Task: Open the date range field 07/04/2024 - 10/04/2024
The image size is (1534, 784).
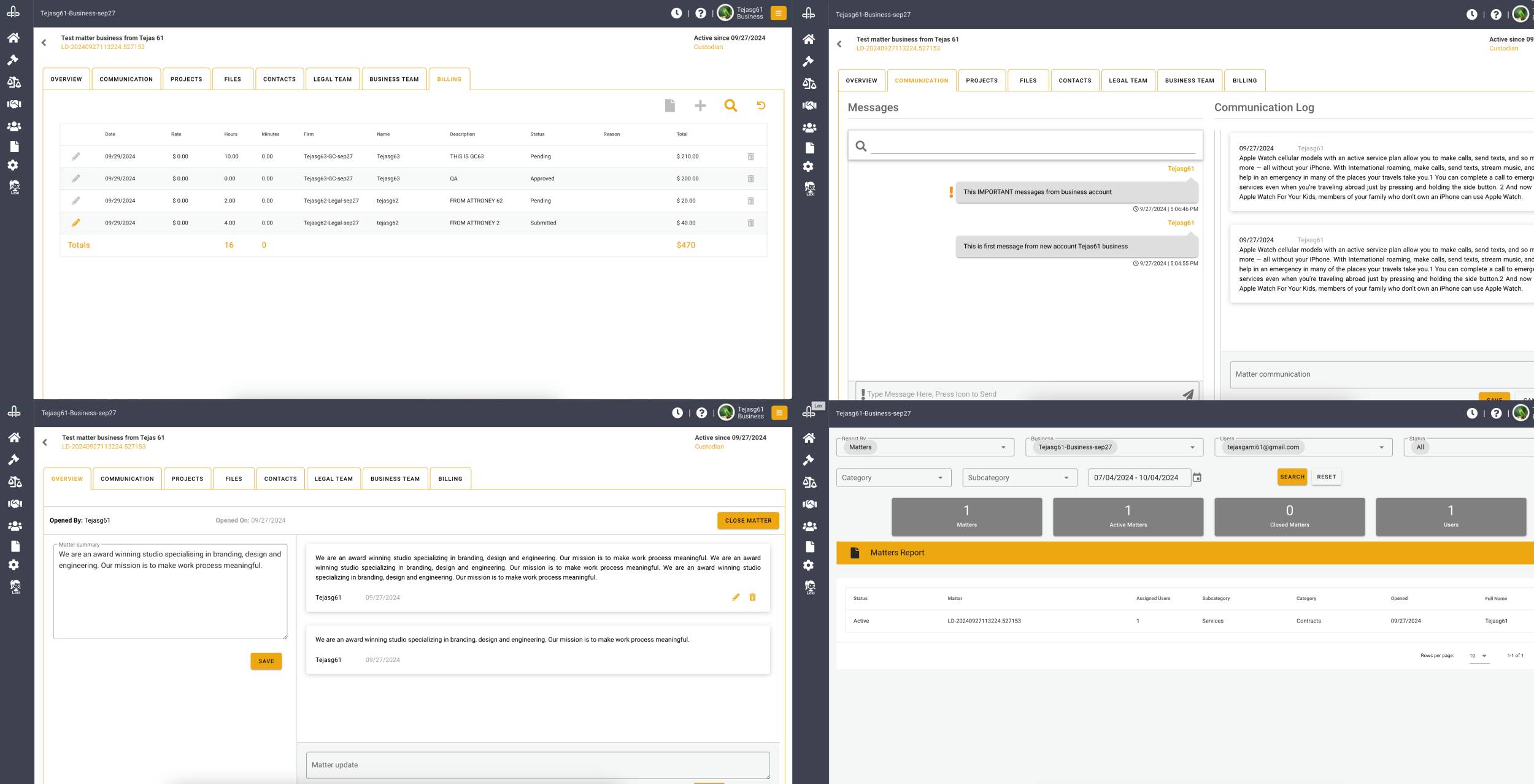Action: pyautogui.click(x=1139, y=478)
